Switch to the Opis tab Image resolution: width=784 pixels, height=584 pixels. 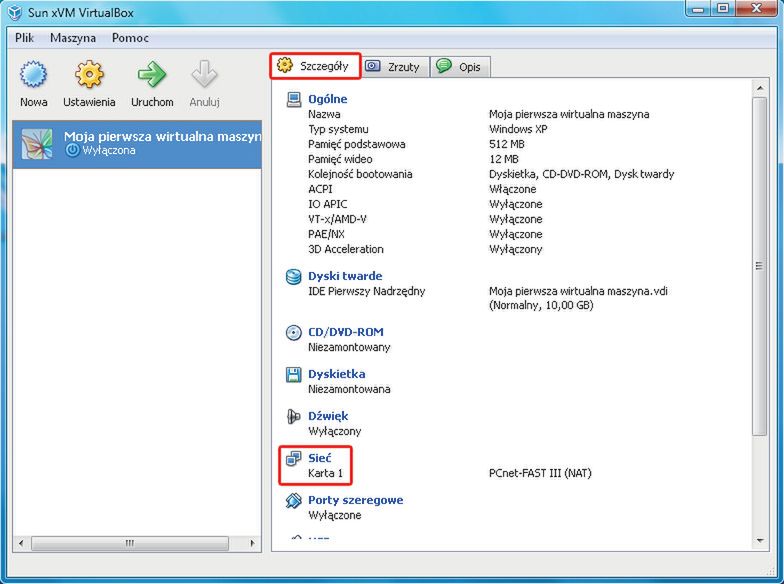click(460, 67)
